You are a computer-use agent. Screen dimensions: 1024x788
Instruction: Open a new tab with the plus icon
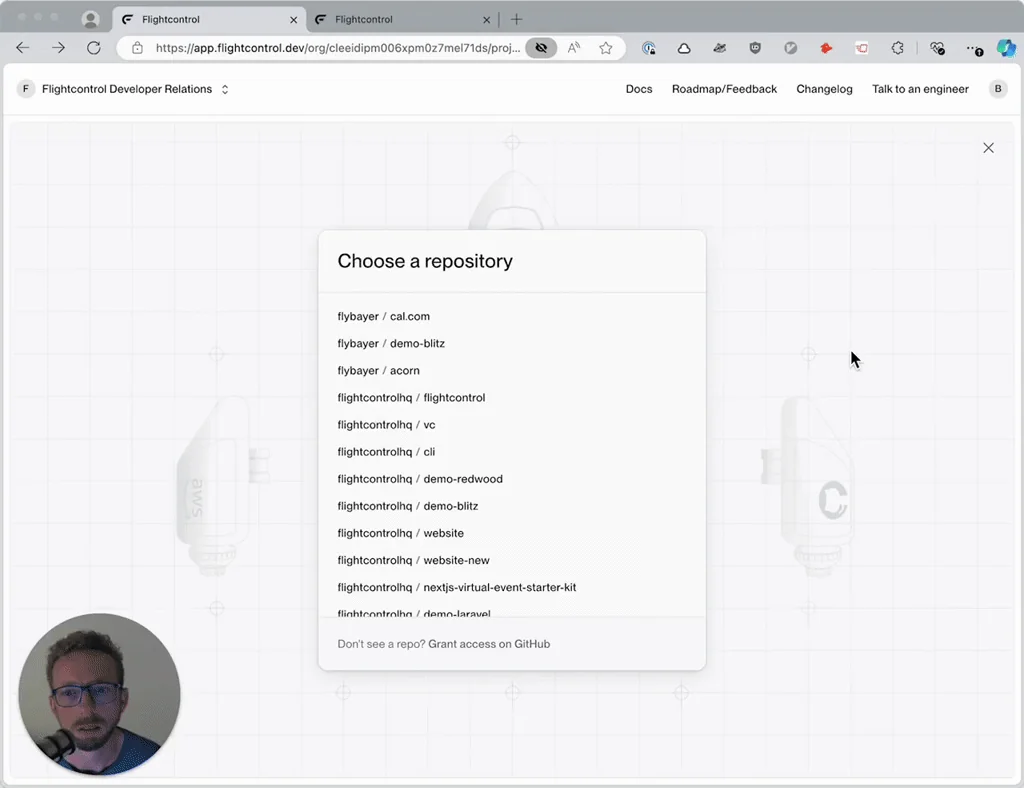pyautogui.click(x=517, y=20)
